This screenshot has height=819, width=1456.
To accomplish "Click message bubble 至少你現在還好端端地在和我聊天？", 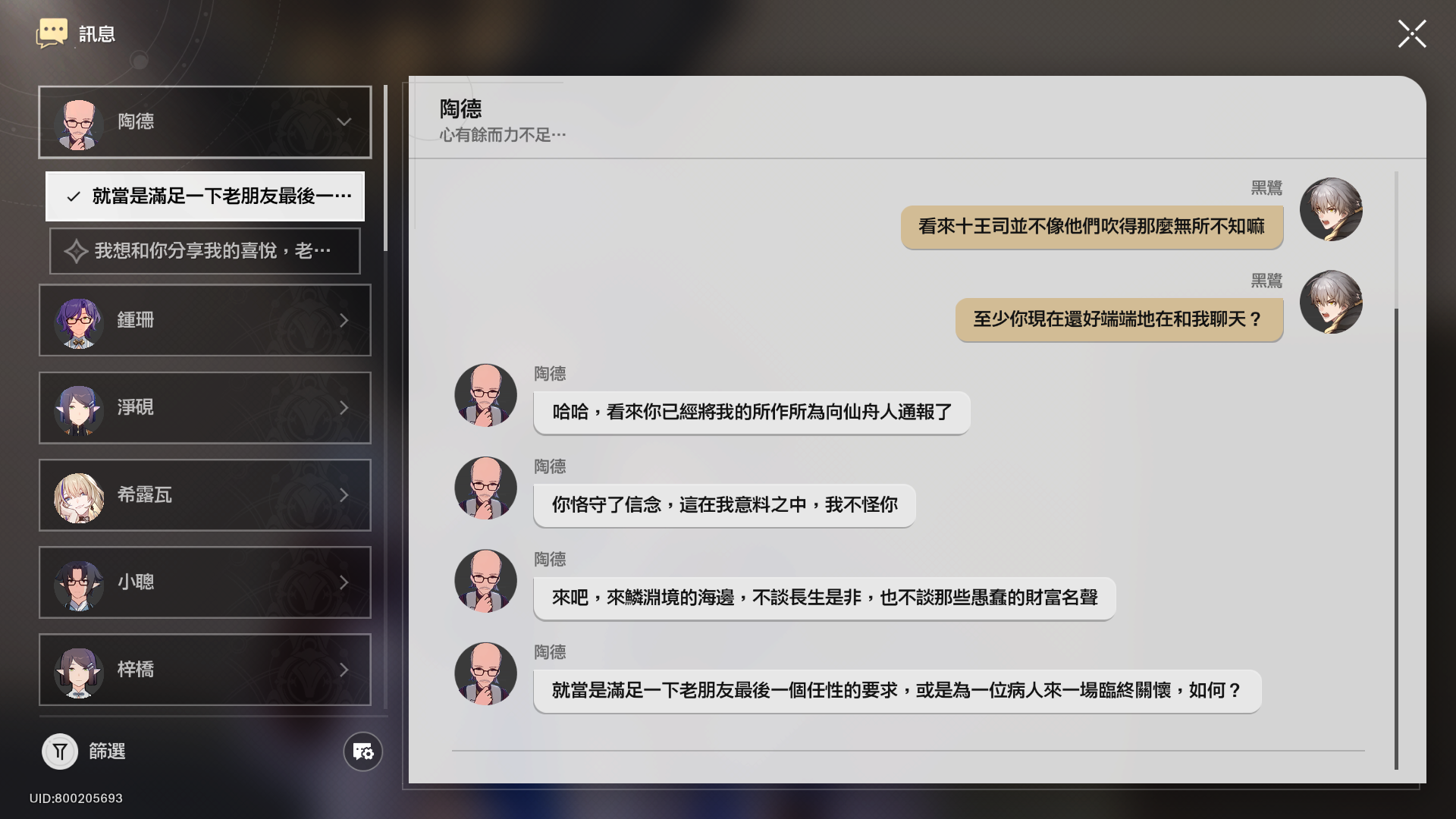I will click(1119, 320).
